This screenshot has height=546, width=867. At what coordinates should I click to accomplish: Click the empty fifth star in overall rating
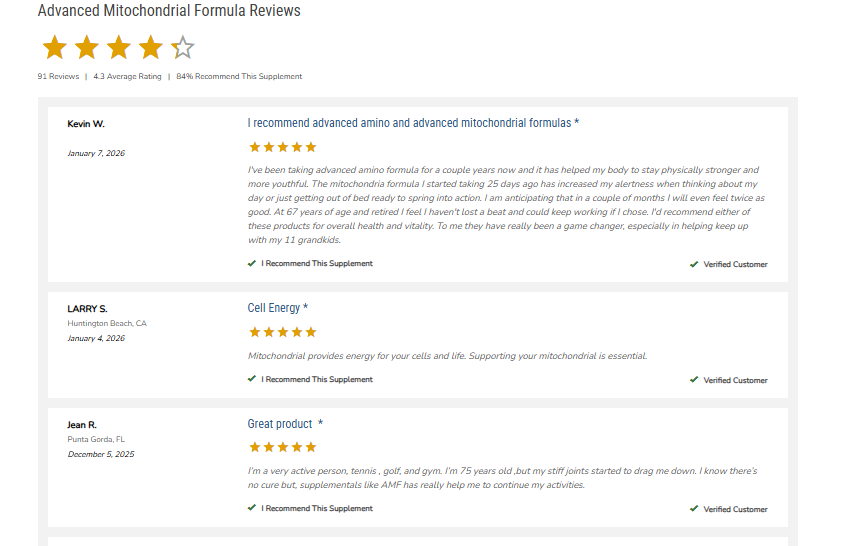click(x=183, y=47)
